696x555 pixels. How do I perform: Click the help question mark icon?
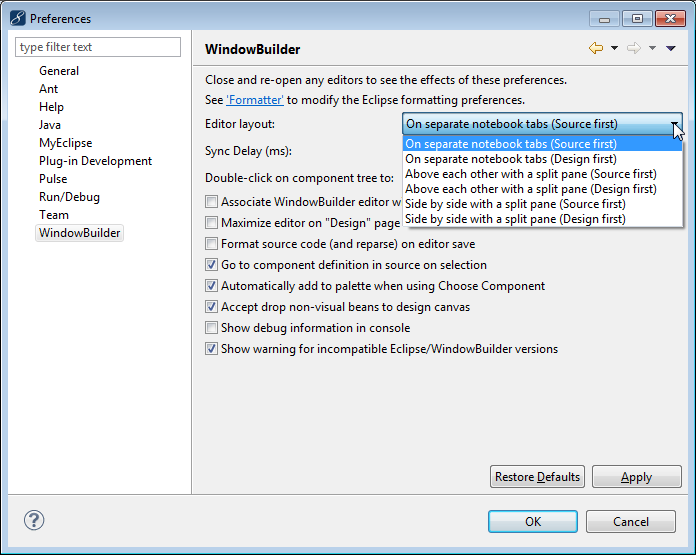tap(34, 521)
